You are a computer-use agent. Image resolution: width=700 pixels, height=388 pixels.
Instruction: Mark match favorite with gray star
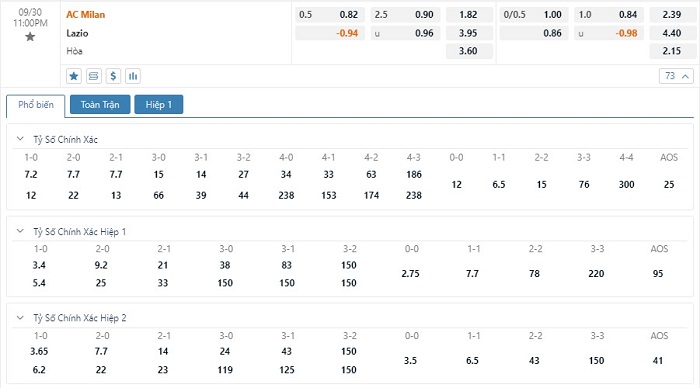30,37
